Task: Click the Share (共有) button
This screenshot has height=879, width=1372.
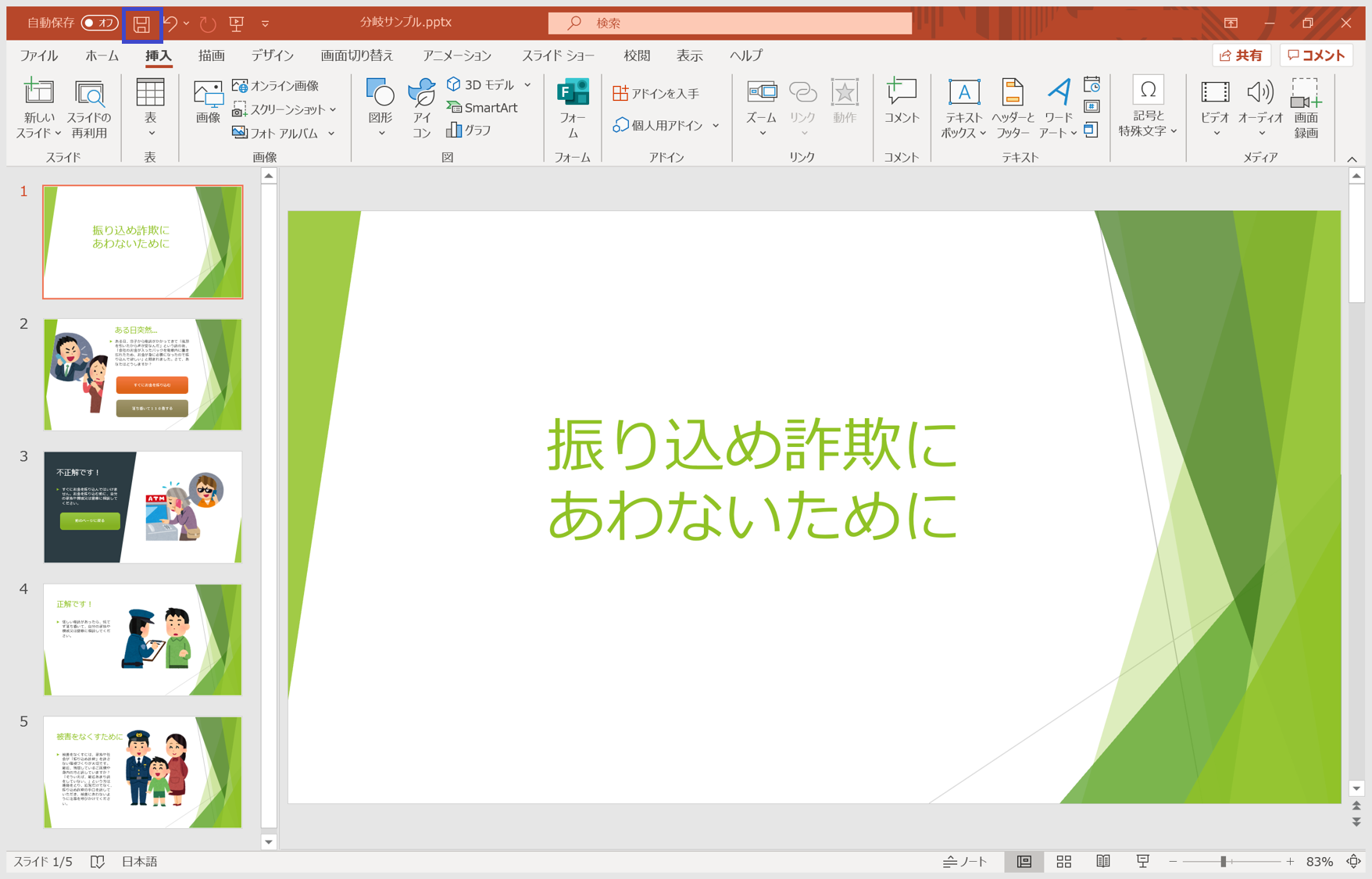Action: [x=1242, y=55]
